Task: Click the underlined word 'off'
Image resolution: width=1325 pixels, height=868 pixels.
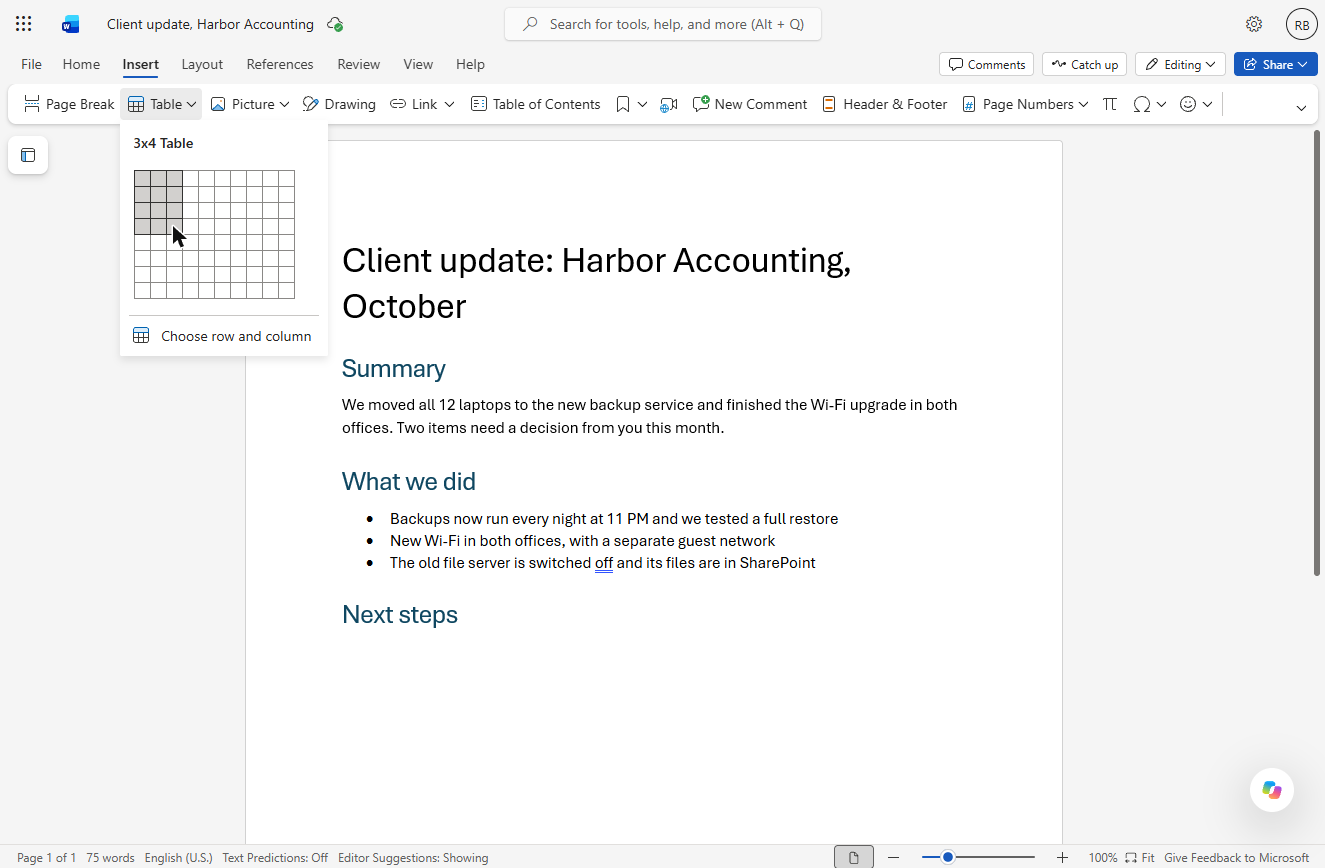Action: 604,563
